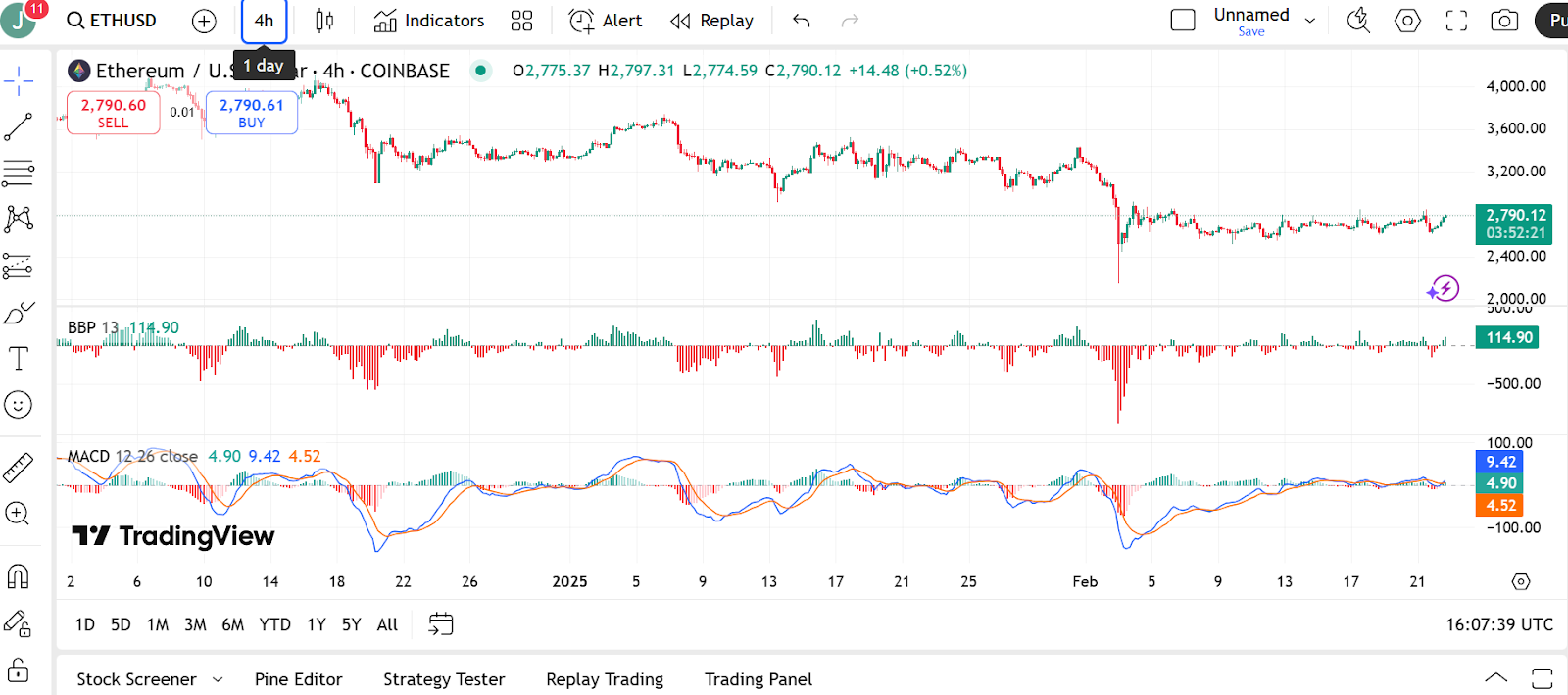The height and width of the screenshot is (695, 1568).
Task: Create a new Alert
Action: 606,21
